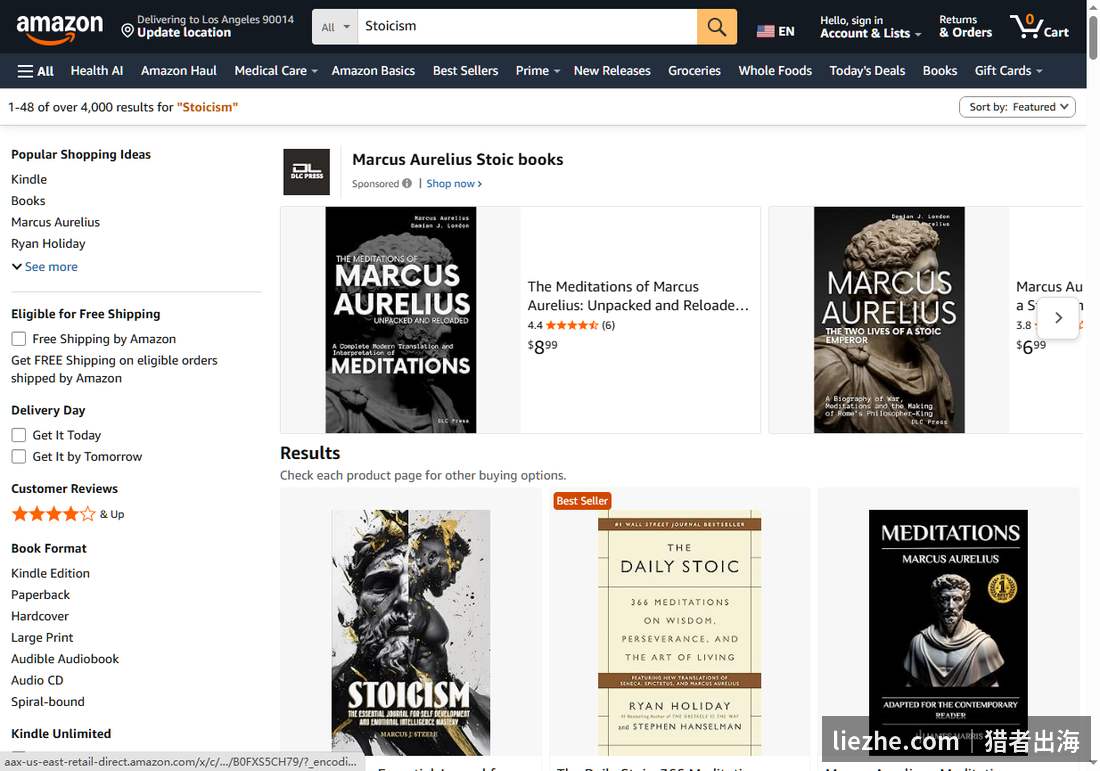
Task: Filter by Audible Audiobook format
Action: pyautogui.click(x=65, y=659)
